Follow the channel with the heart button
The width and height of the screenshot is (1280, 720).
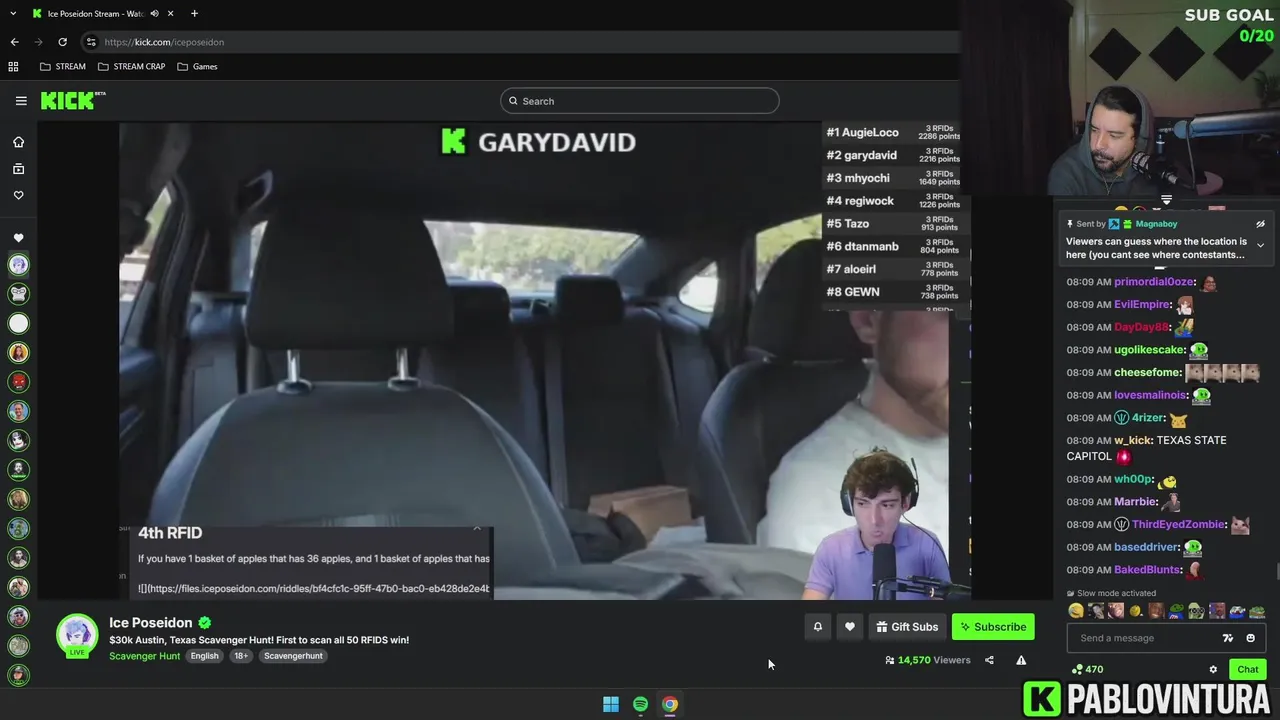(x=849, y=627)
